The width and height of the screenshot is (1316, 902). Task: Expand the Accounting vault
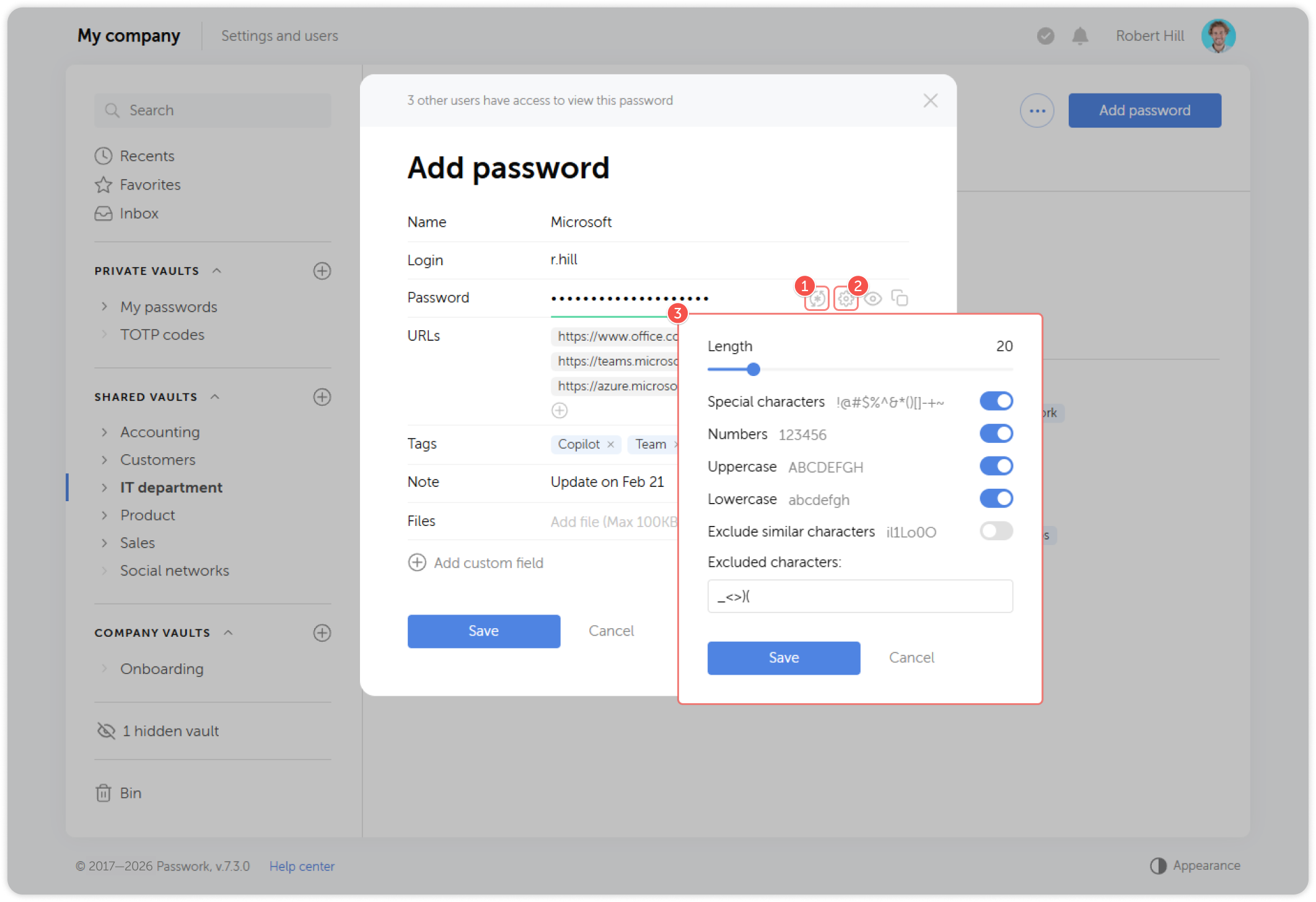[x=104, y=432]
